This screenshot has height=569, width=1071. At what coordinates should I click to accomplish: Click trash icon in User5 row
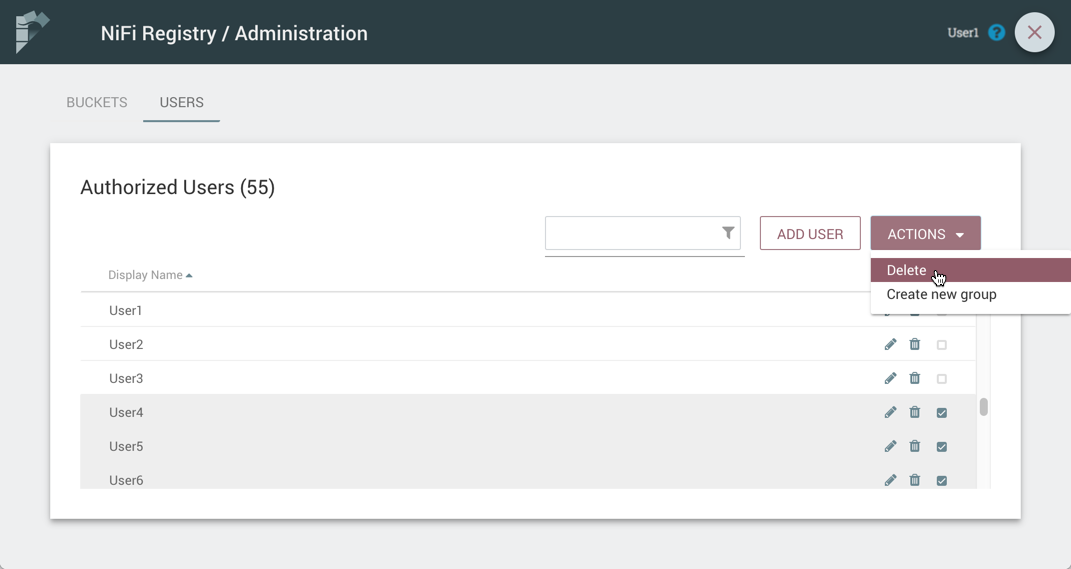pos(915,447)
